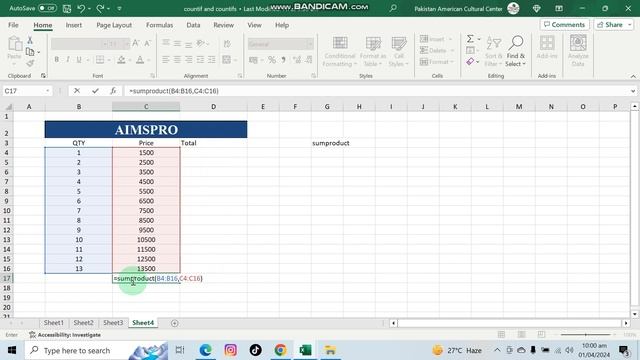The width and height of the screenshot is (640, 360).
Task: Click the Comments button
Action: [x=564, y=24]
